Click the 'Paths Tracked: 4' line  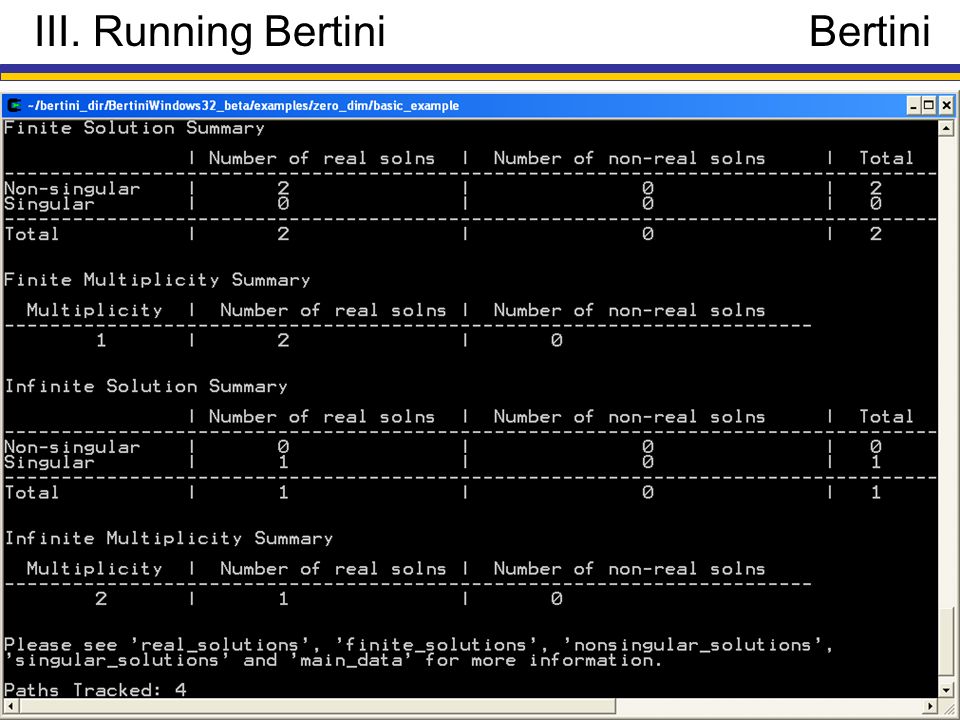click(95, 690)
